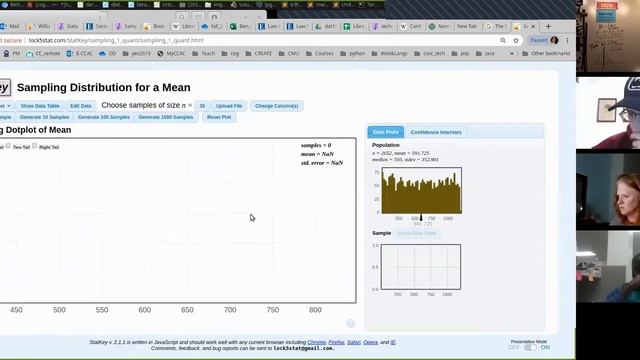Viewport: 640px width, 360px height.
Task: Check the Right Tail checkbox
Action: (34, 146)
